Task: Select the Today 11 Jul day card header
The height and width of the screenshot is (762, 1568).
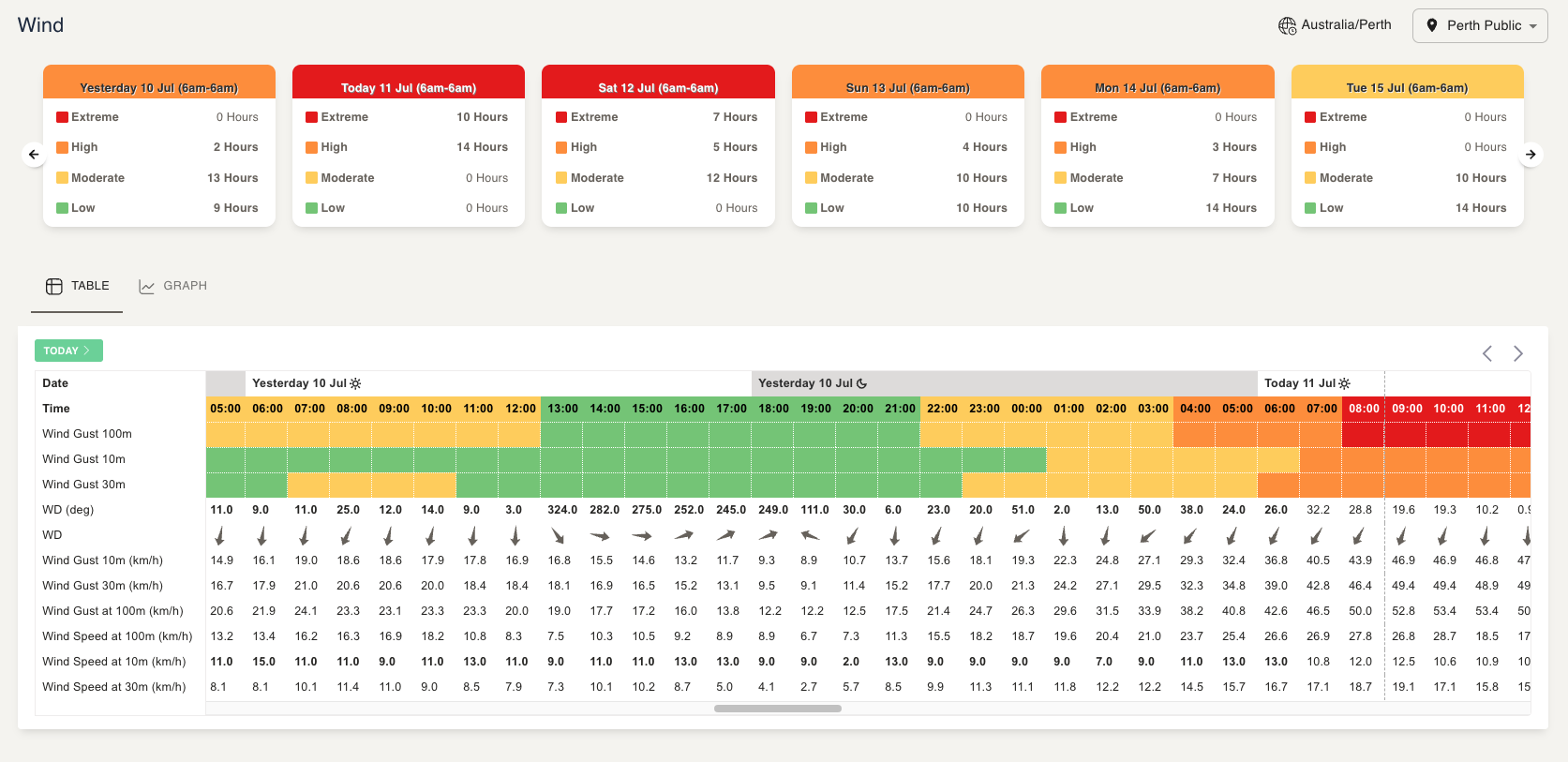Action: coord(409,87)
